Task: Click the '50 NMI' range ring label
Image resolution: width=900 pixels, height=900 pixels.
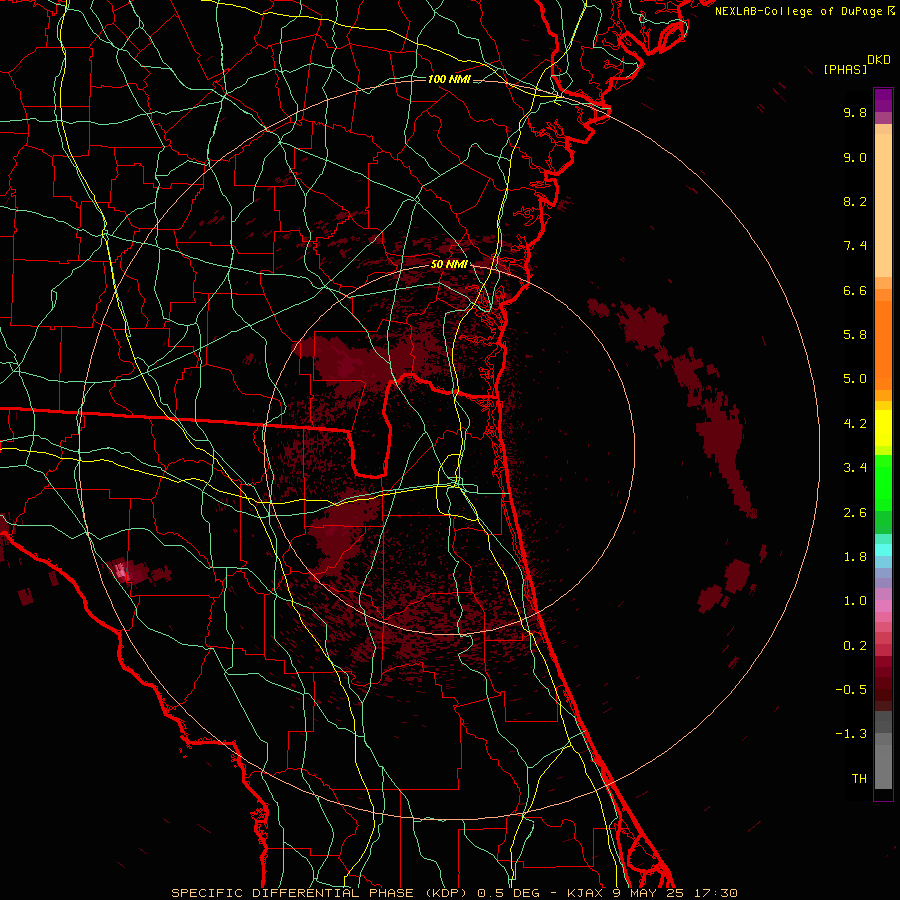Action: pyautogui.click(x=449, y=265)
